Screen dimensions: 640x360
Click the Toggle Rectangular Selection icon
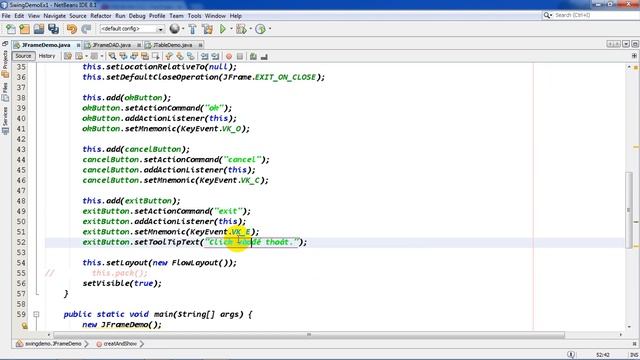point(156,56)
